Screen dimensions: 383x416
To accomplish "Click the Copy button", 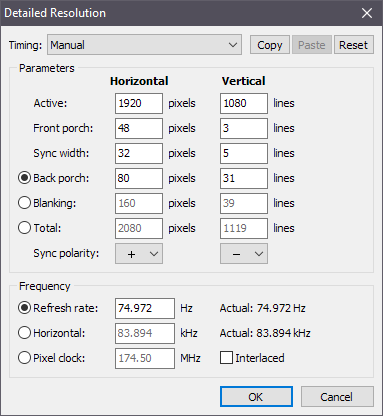I will [270, 45].
